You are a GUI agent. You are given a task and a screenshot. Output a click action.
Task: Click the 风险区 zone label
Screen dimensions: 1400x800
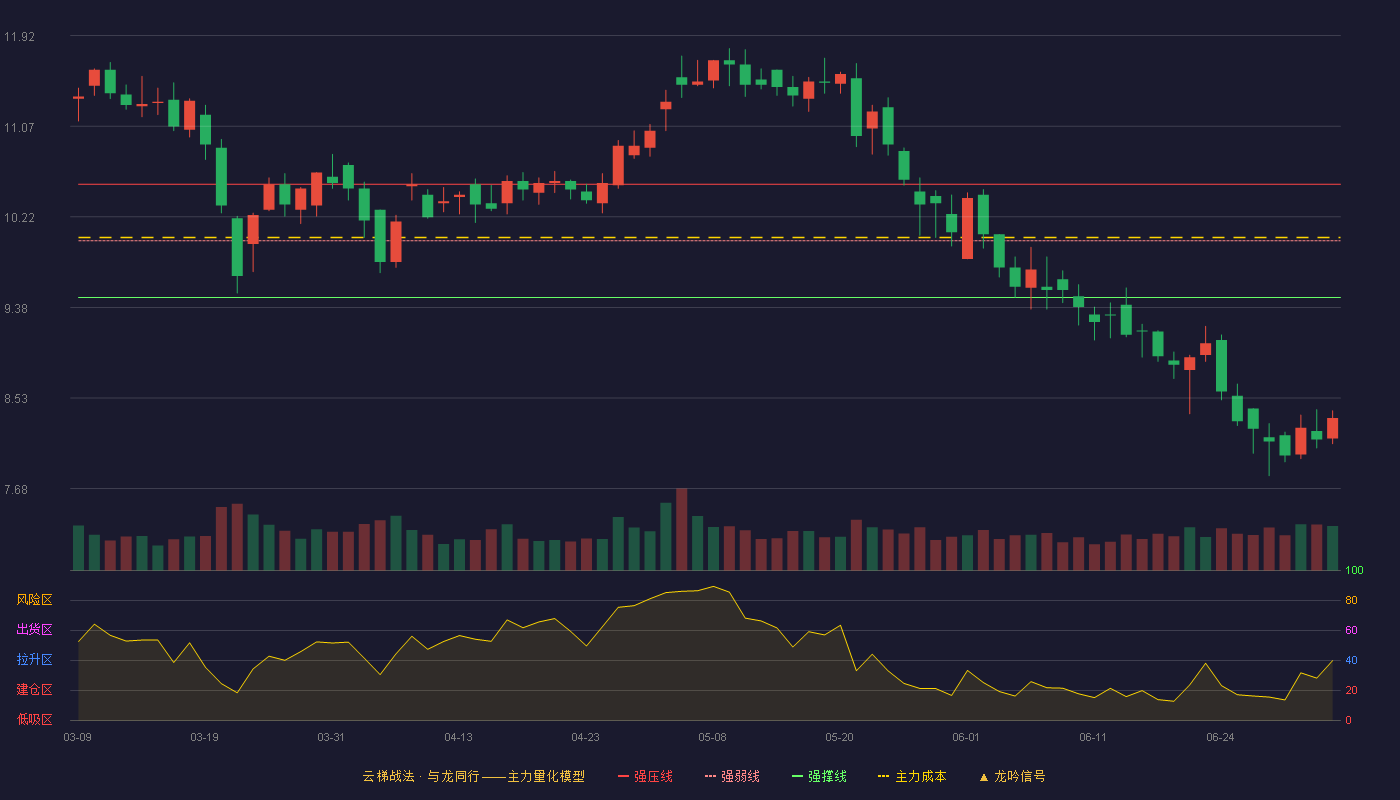coord(34,600)
